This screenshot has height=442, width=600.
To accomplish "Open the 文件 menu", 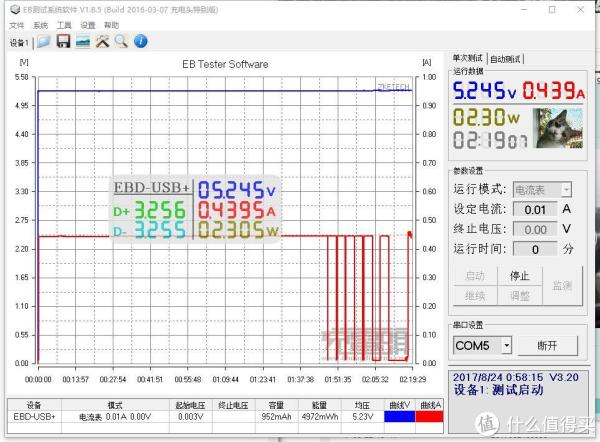I will pos(16,25).
